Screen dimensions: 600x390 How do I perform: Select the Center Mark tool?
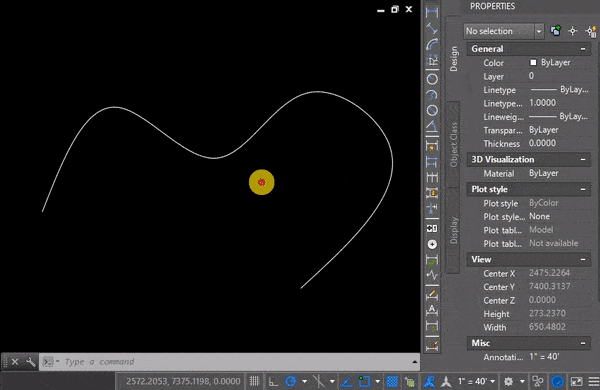[x=432, y=244]
